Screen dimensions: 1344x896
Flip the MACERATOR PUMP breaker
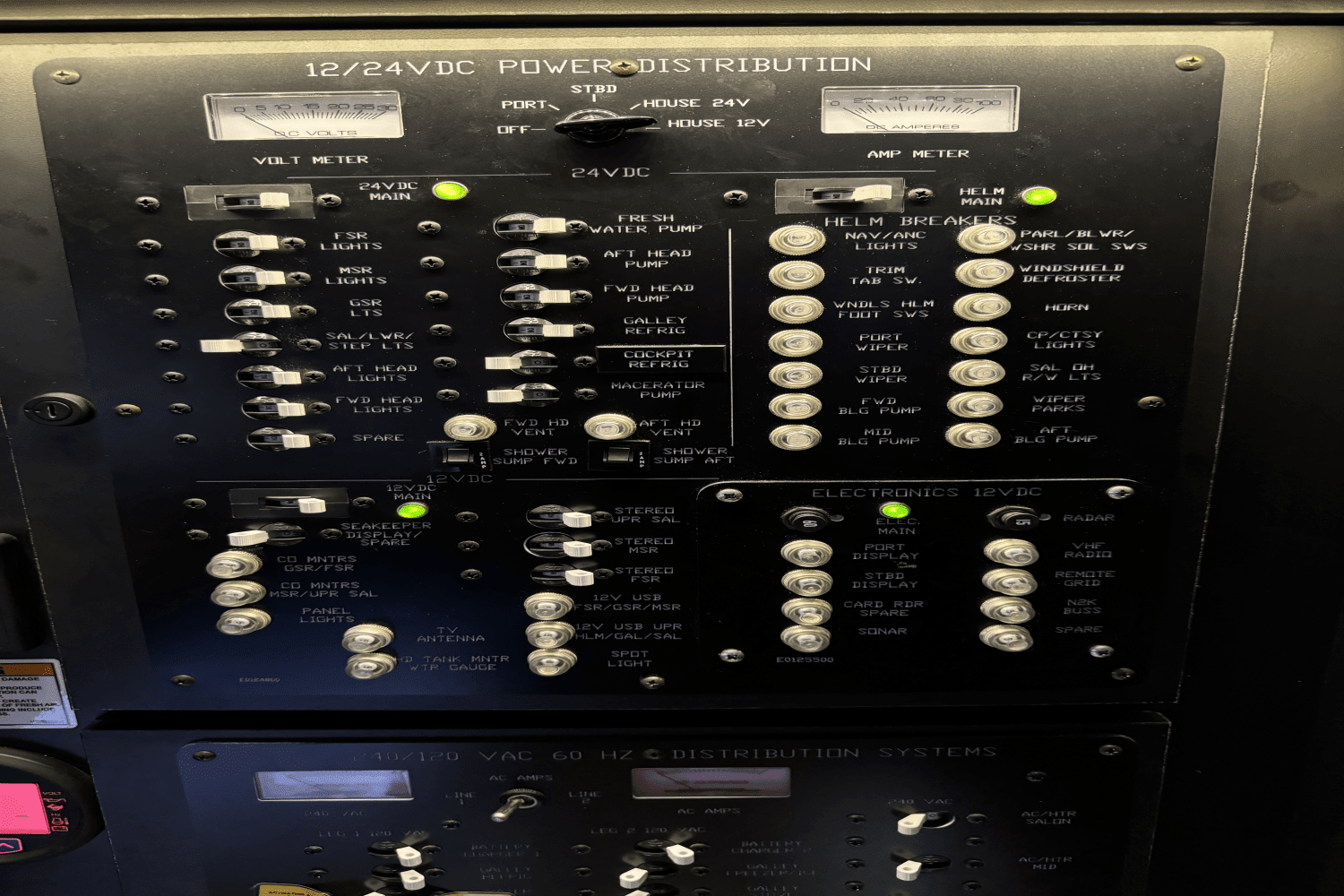(x=524, y=394)
